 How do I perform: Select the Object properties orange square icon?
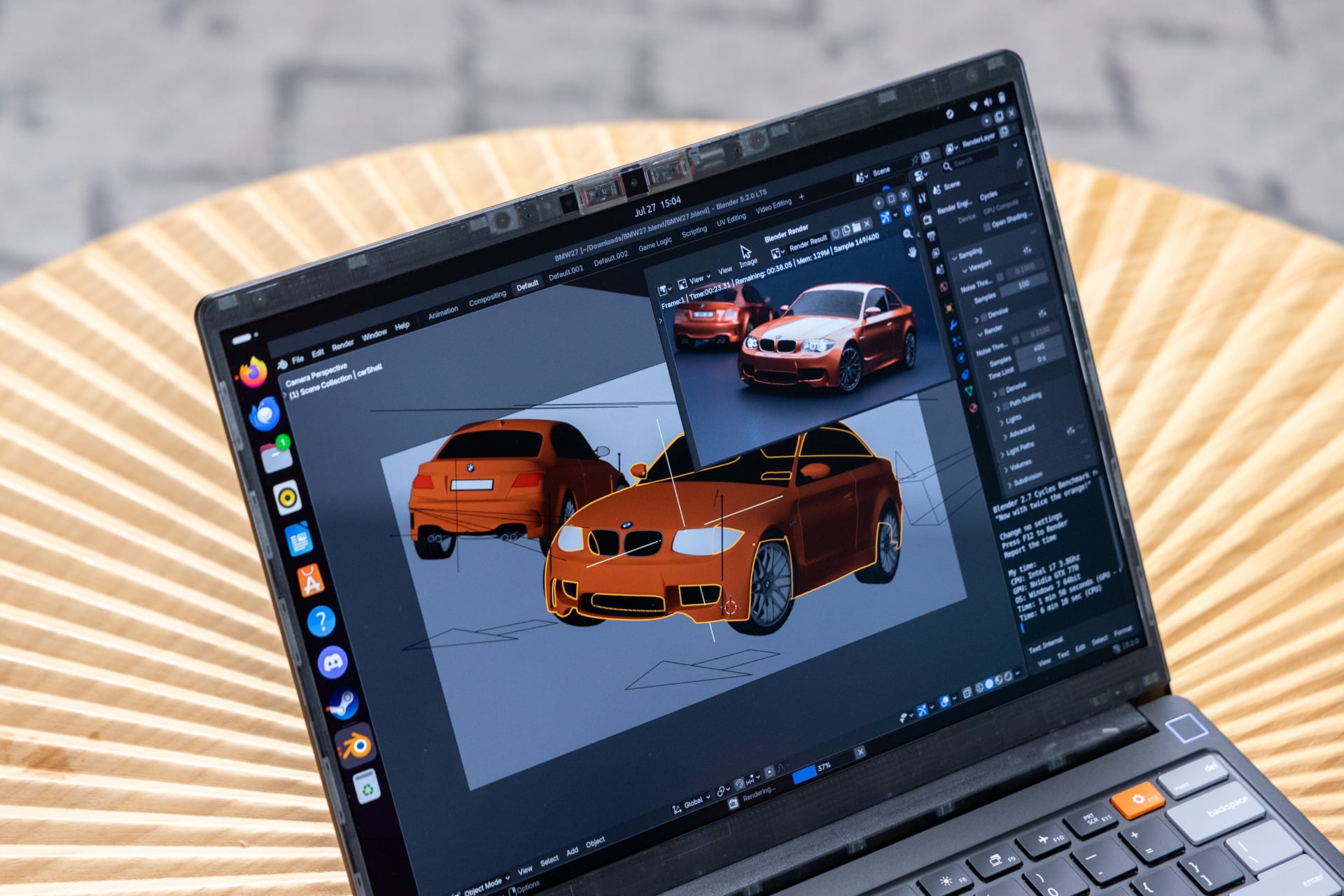[x=949, y=307]
